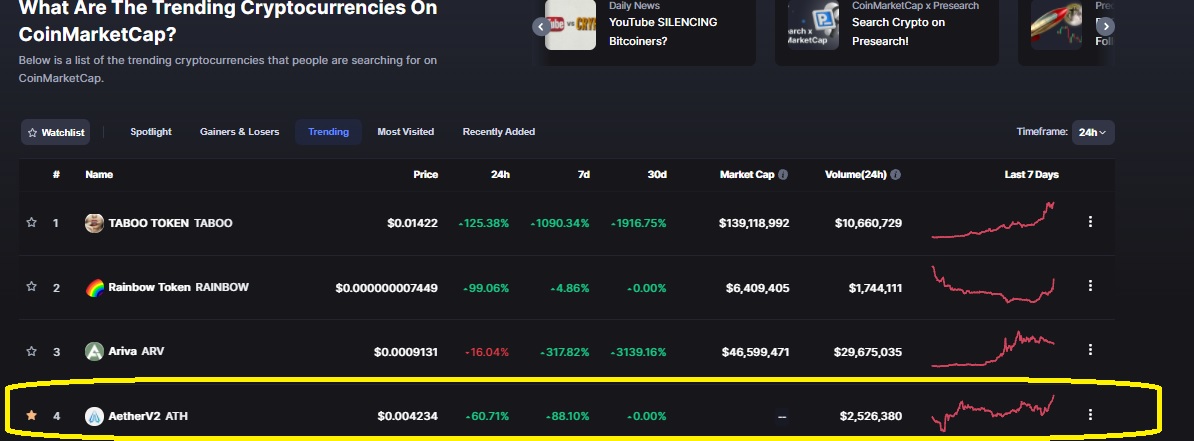The image size is (1194, 441).
Task: Click the AetherV2 logo icon
Action: pos(94,416)
